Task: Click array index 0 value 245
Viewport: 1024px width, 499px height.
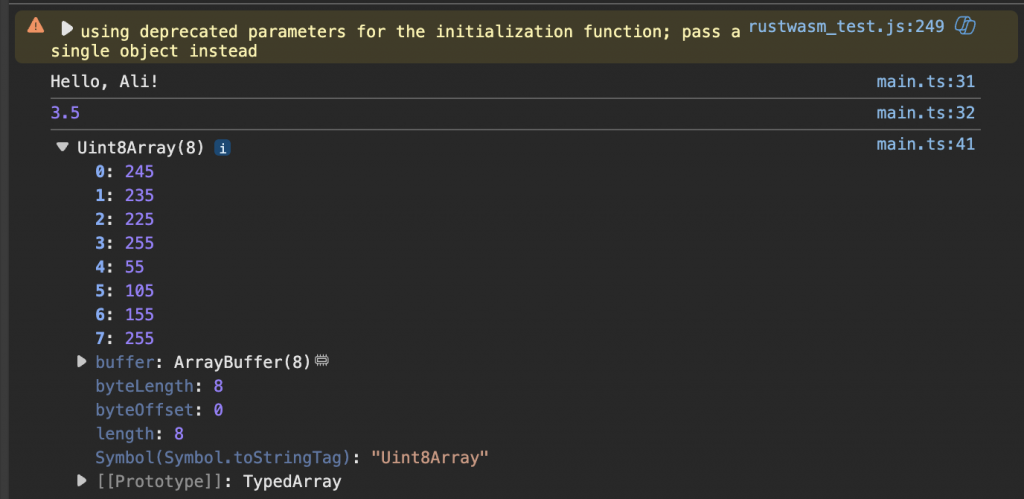Action: (139, 172)
